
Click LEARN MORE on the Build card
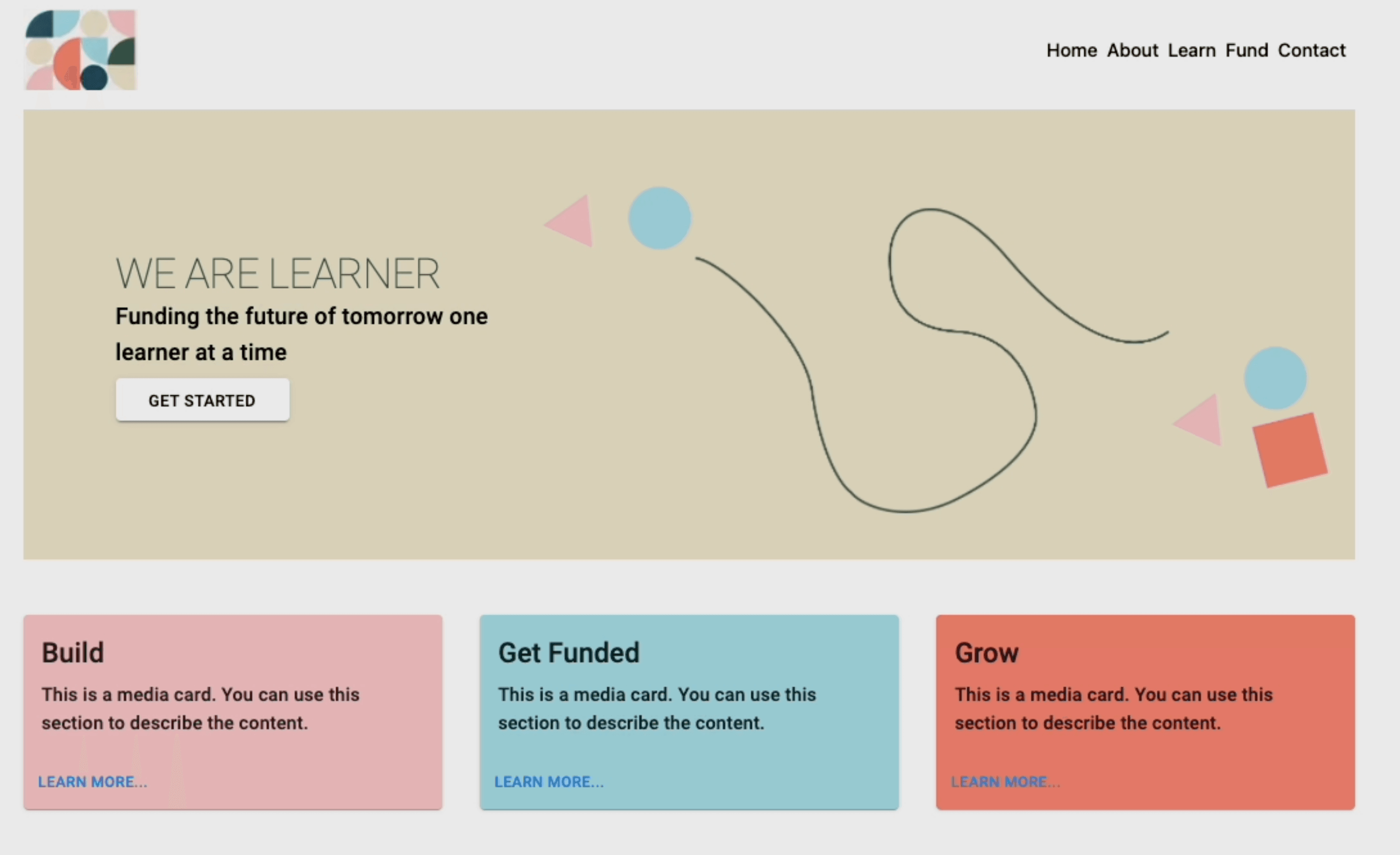[x=93, y=782]
